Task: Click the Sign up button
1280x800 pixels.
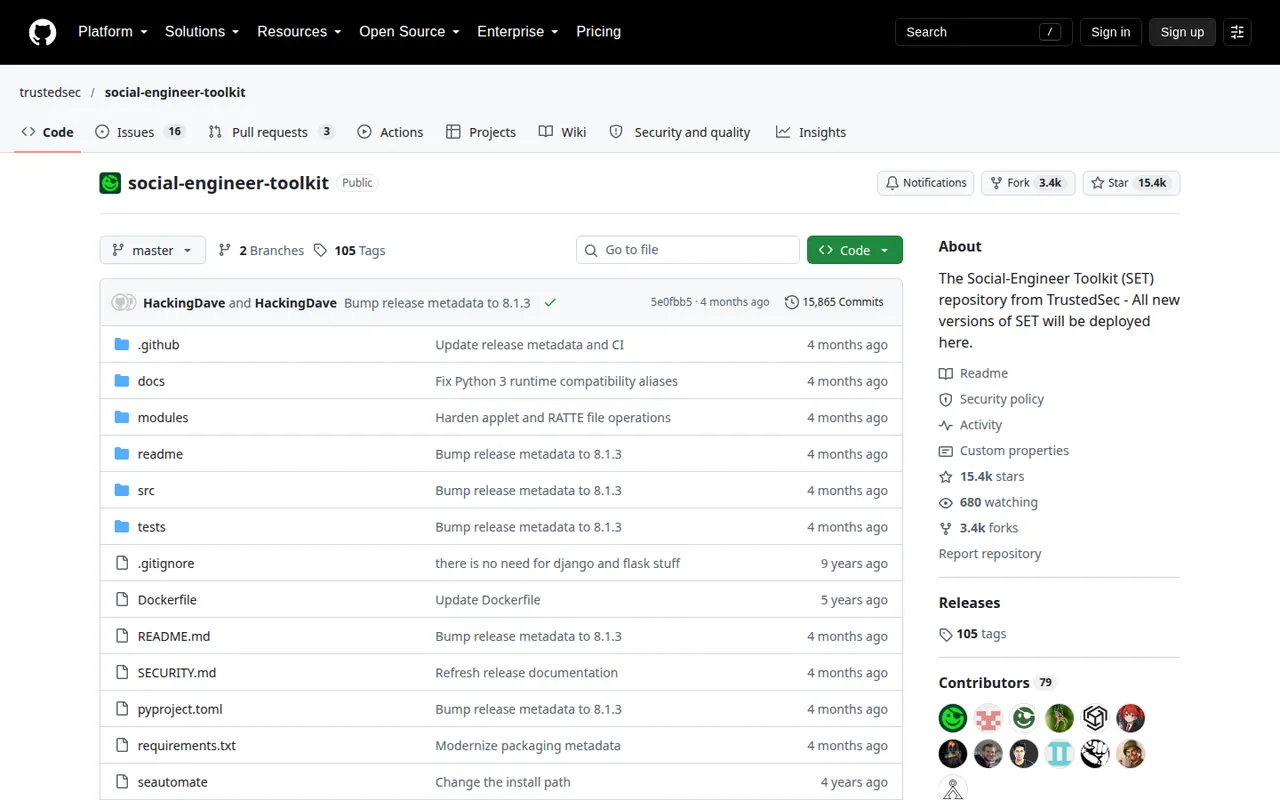Action: click(x=1182, y=32)
